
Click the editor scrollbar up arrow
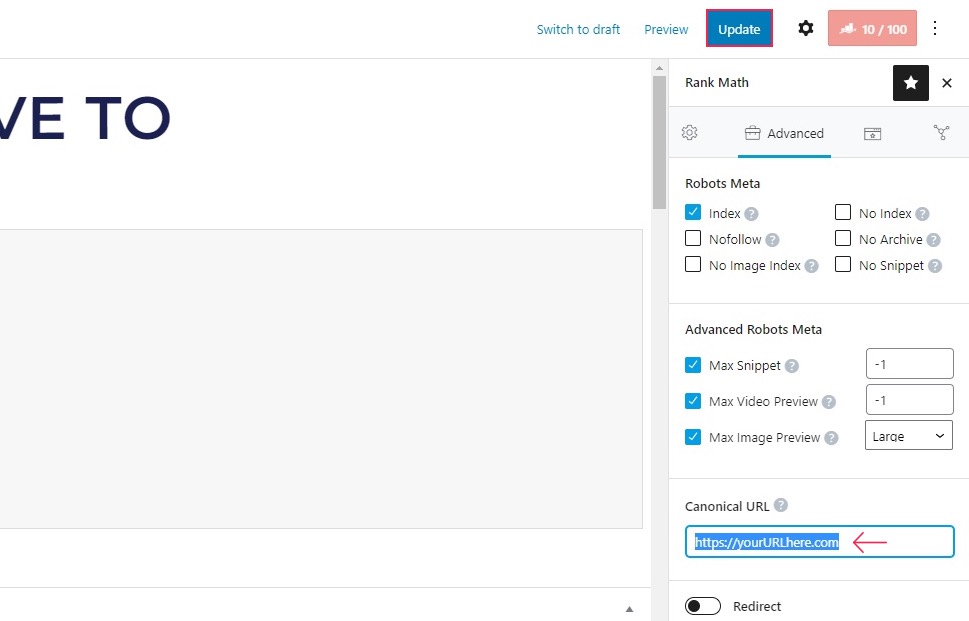(659, 68)
